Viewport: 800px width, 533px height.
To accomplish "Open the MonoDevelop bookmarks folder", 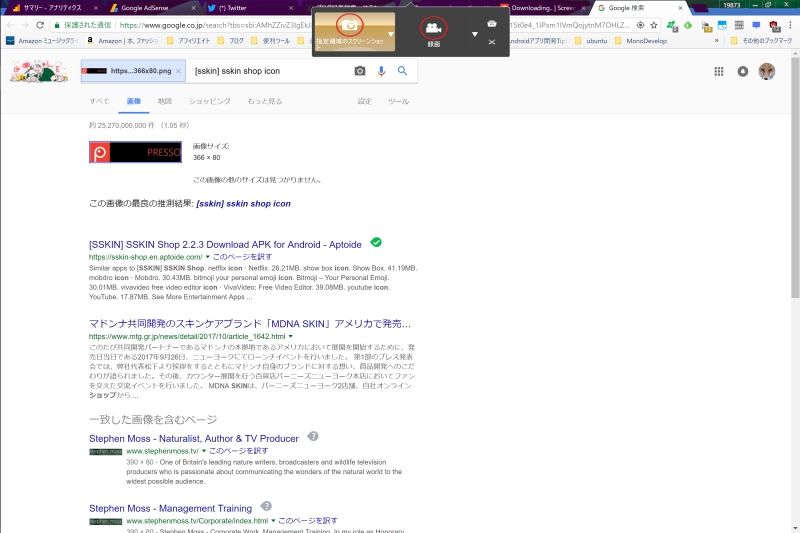I will (x=640, y=41).
